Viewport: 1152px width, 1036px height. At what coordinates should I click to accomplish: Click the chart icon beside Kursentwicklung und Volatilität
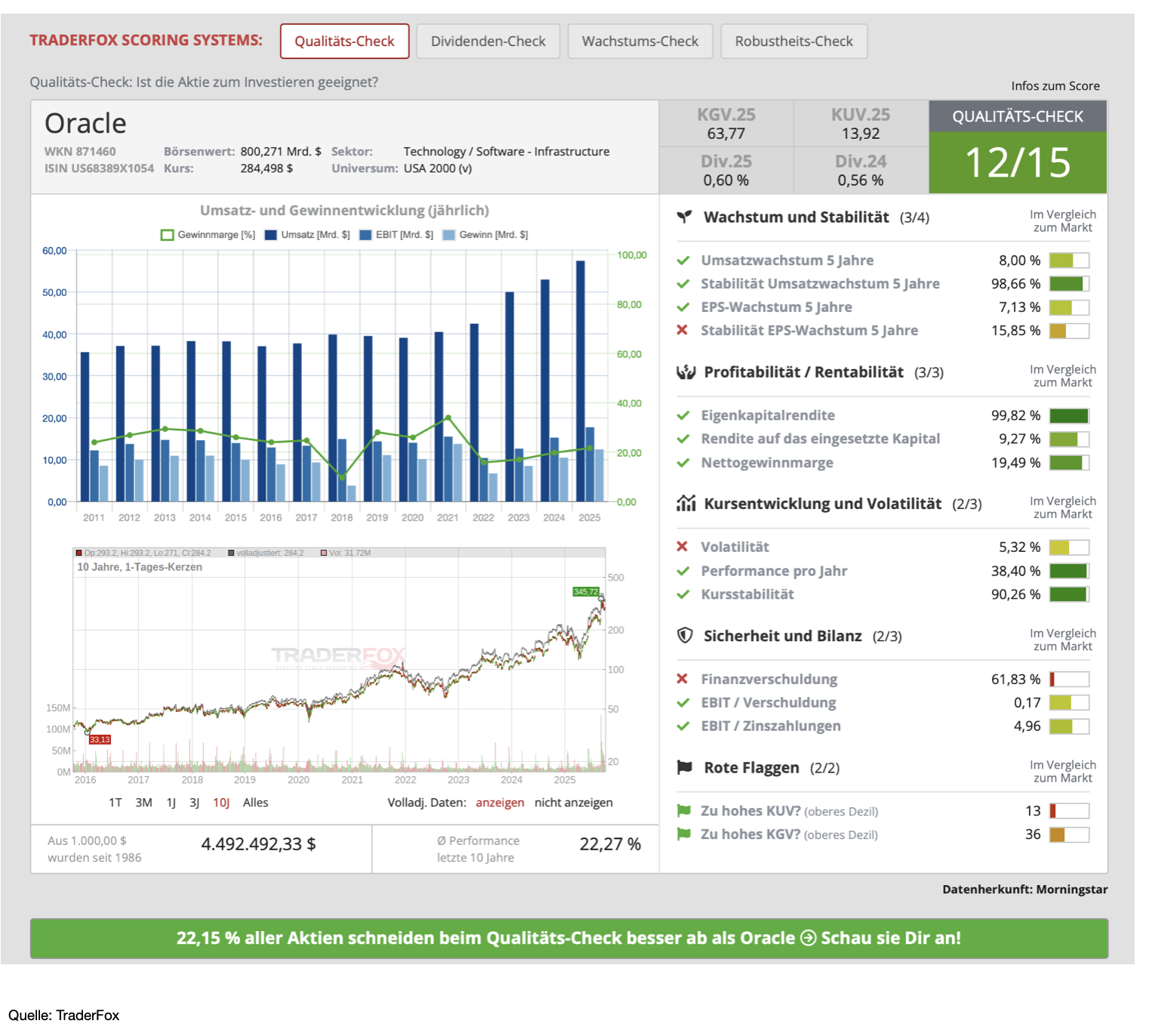[x=685, y=504]
